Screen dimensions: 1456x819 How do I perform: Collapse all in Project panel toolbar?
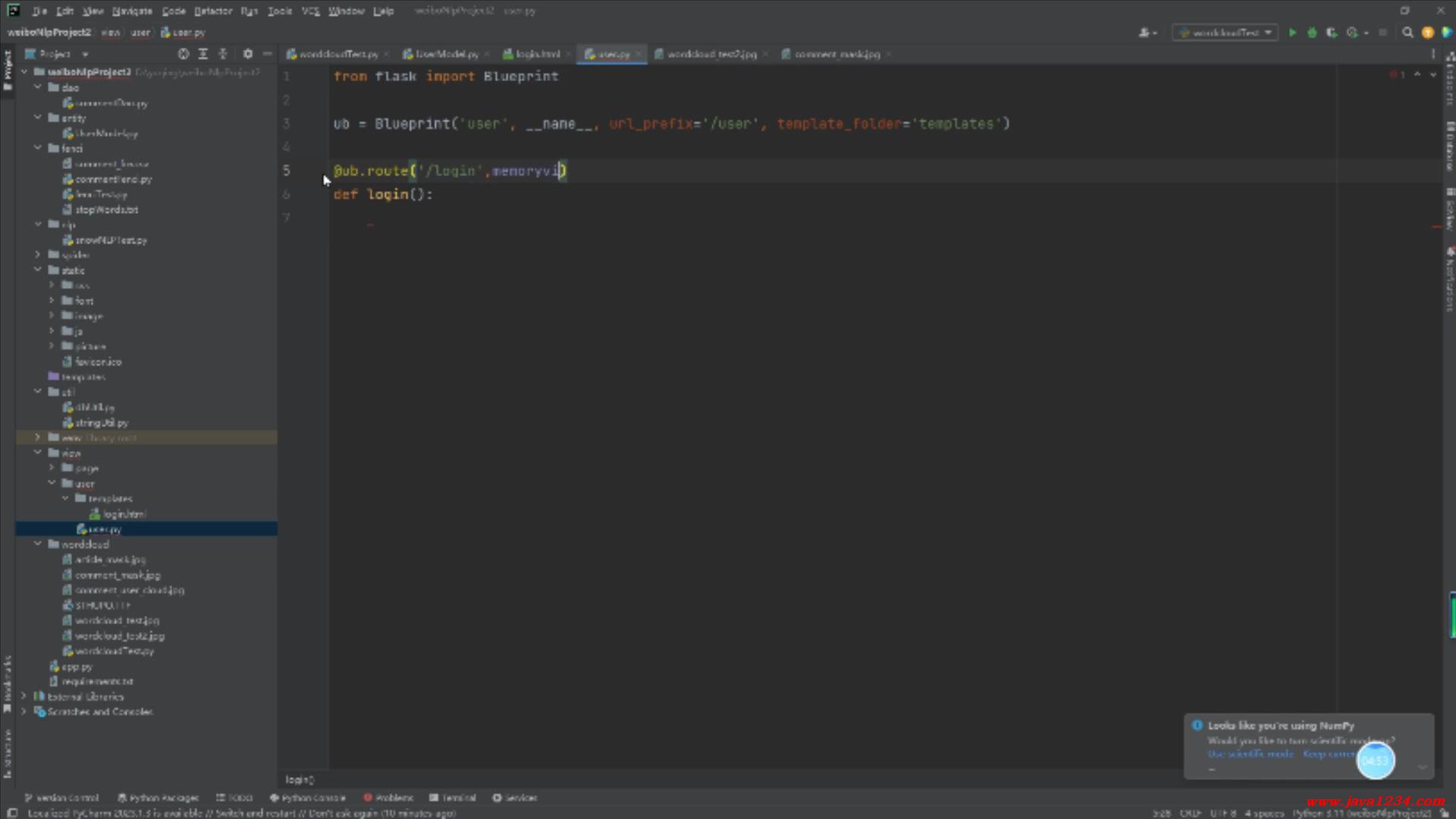pyautogui.click(x=222, y=54)
